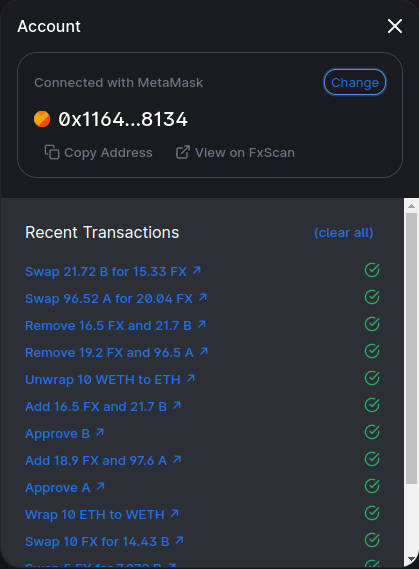Click the wallet address 0x1164...8134
This screenshot has width=419, height=569.
123,119
